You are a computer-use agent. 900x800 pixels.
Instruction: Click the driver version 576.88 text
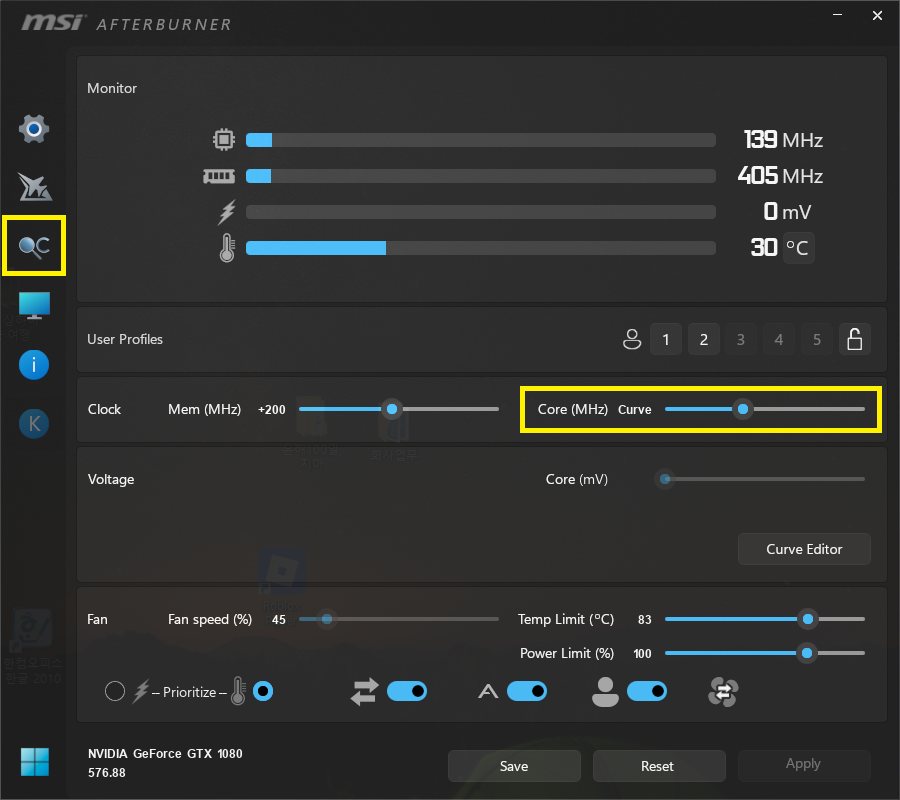coord(107,773)
